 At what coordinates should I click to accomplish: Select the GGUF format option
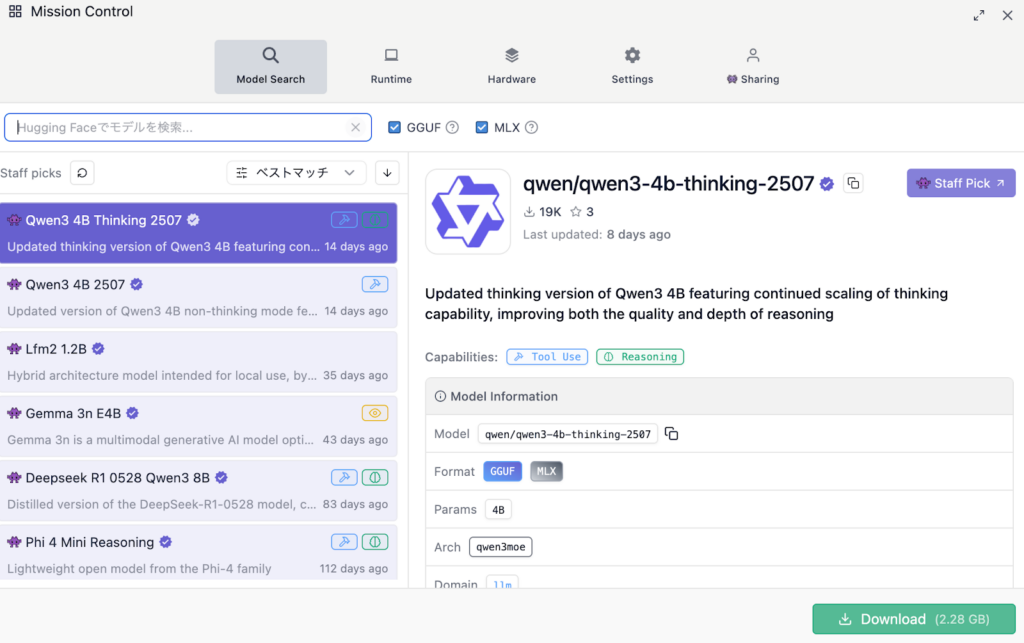coord(502,471)
